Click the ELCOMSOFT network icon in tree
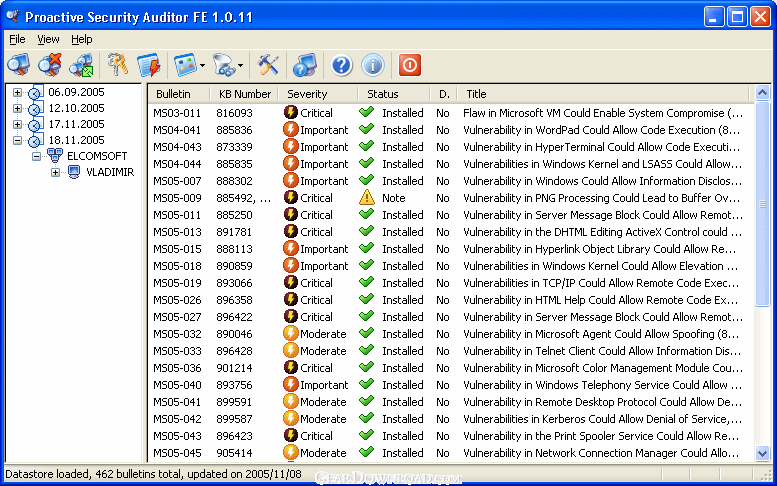 pyautogui.click(x=55, y=156)
